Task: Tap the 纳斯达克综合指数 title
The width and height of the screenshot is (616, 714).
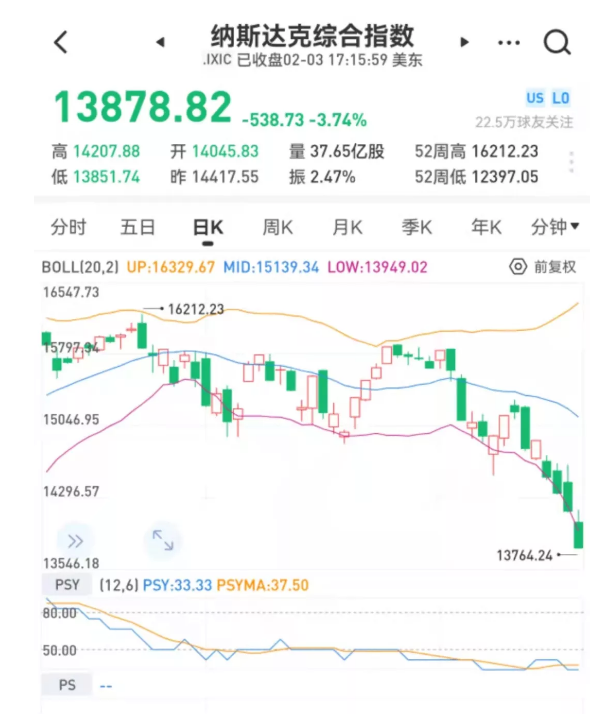Action: coord(312,36)
